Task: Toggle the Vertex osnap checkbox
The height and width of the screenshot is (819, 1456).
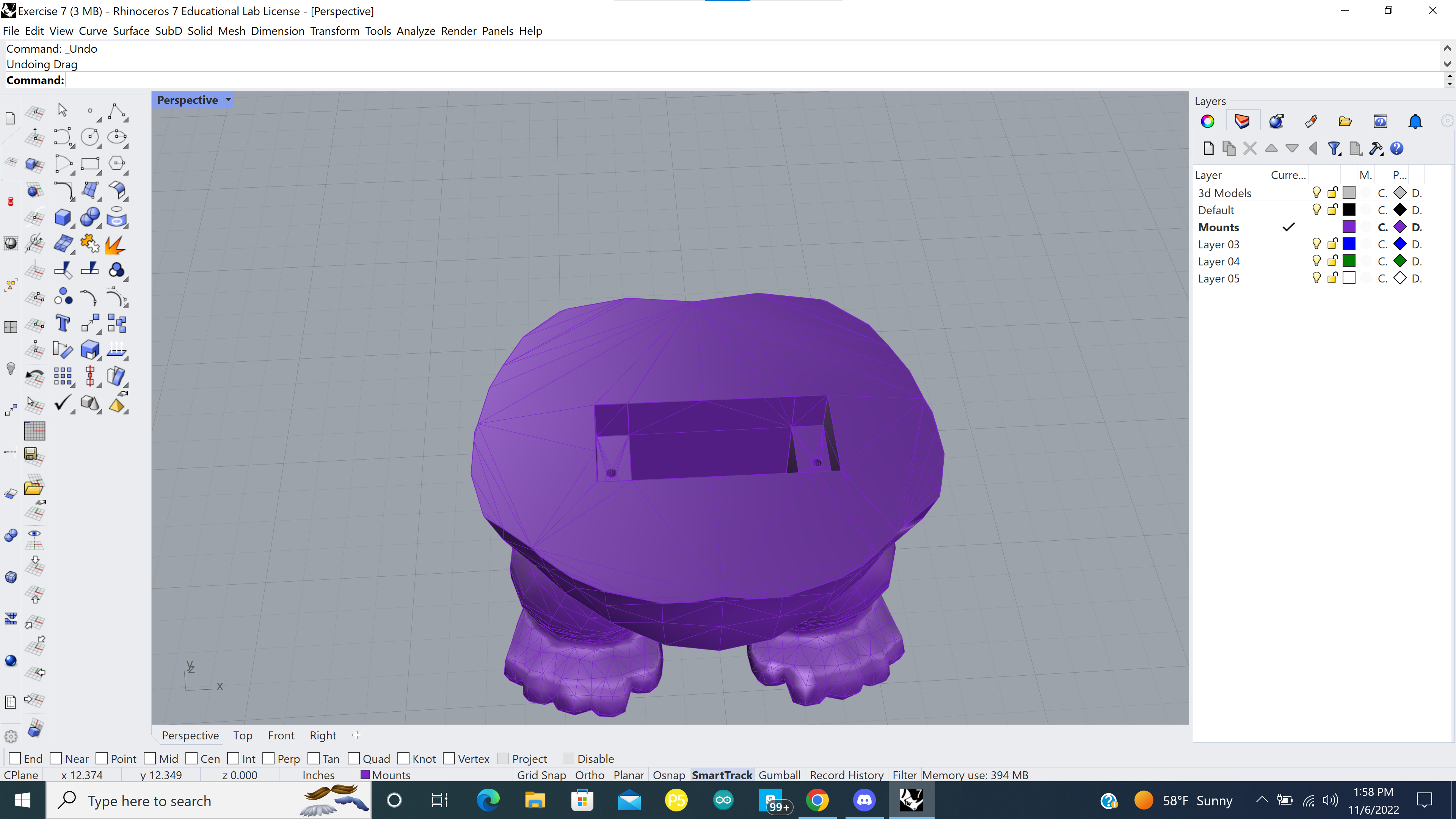Action: (x=449, y=758)
